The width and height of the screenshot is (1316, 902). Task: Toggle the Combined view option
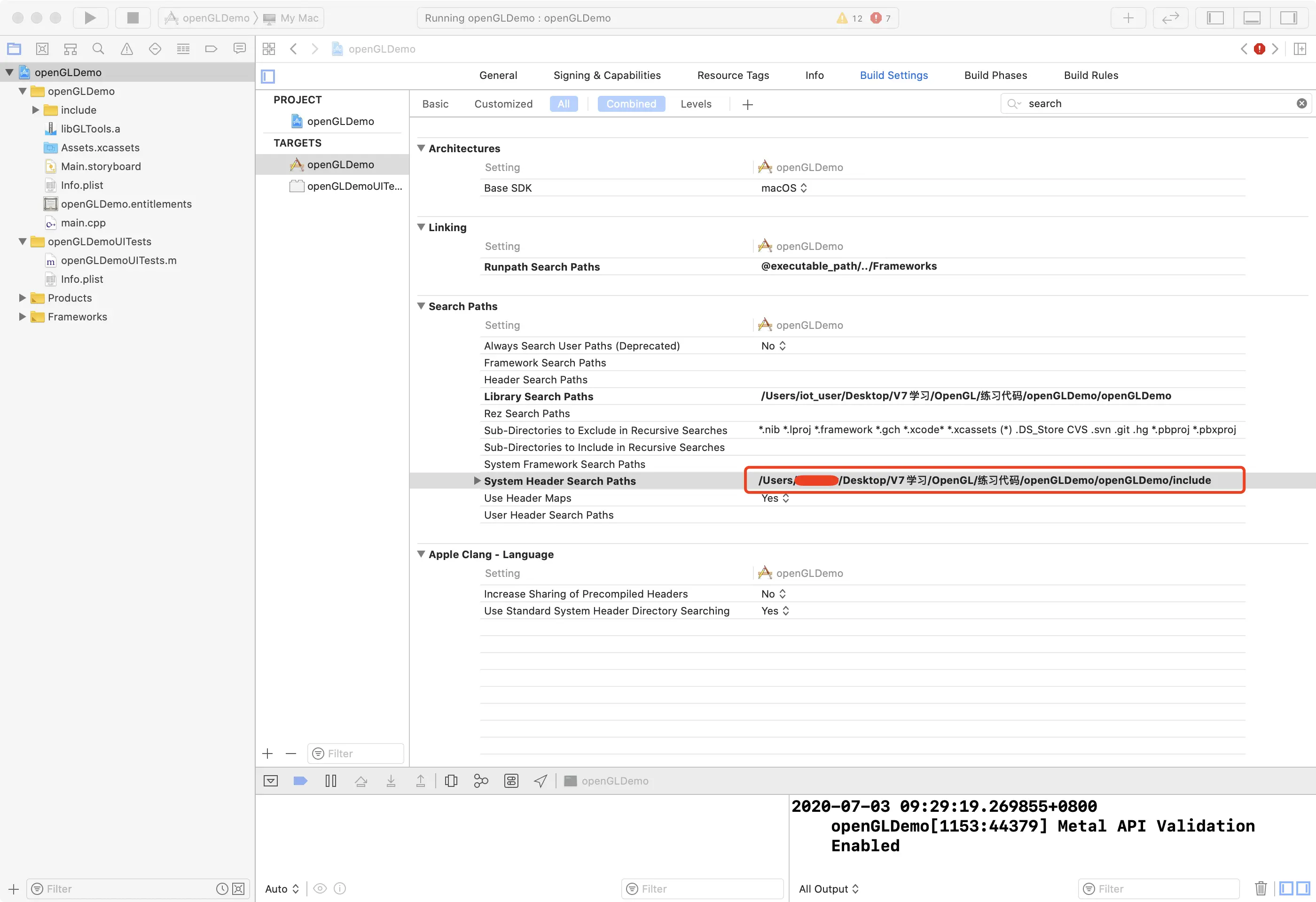coord(631,104)
